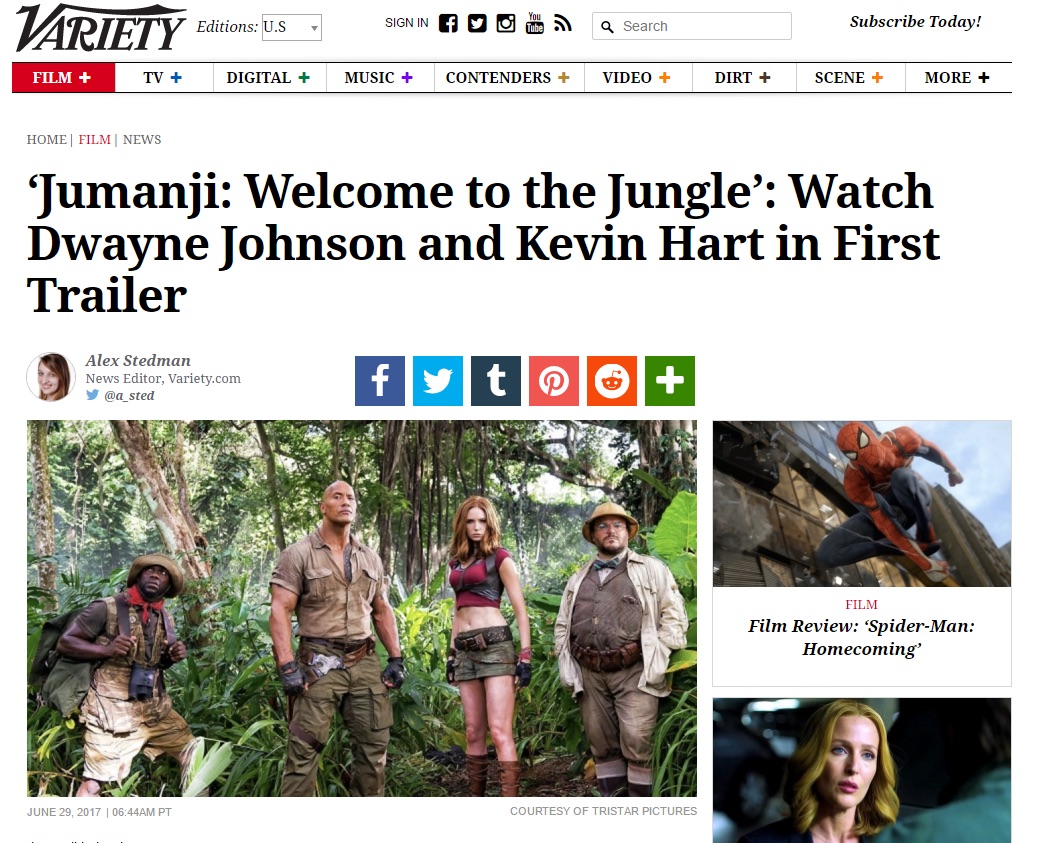Share article on Pinterest
Image resolution: width=1054 pixels, height=843 pixels.
coord(553,381)
